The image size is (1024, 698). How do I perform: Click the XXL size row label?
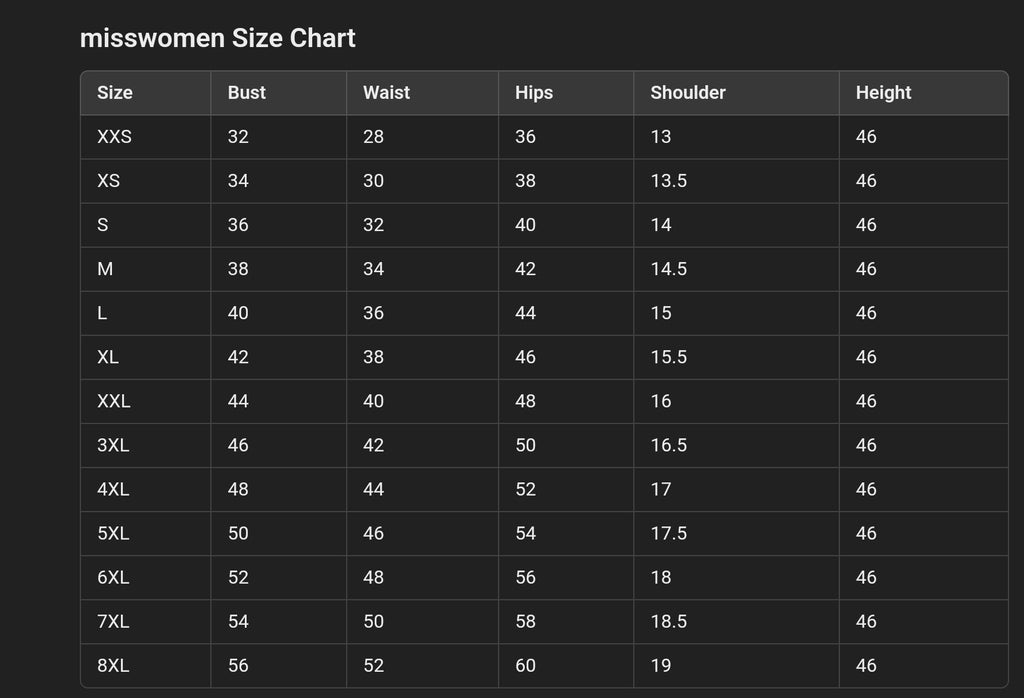pos(114,401)
